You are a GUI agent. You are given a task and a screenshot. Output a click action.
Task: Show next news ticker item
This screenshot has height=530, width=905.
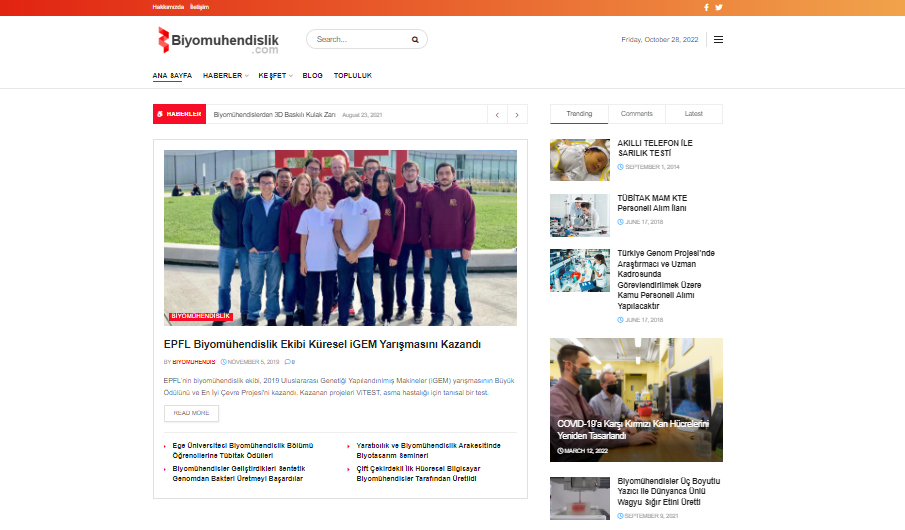coord(517,115)
